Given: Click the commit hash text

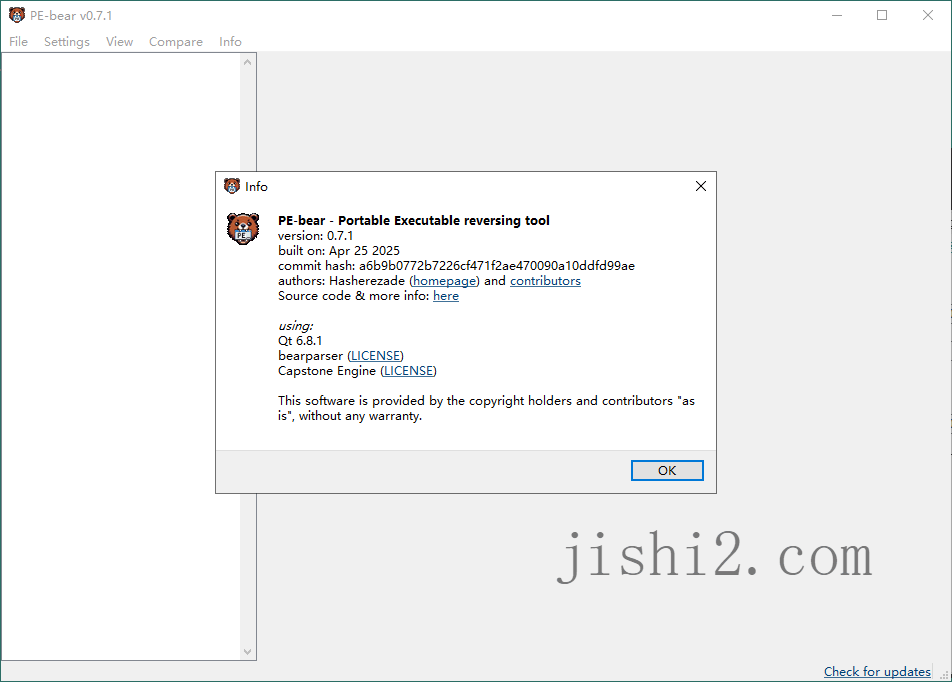Looking at the screenshot, I should pyautogui.click(x=456, y=265).
